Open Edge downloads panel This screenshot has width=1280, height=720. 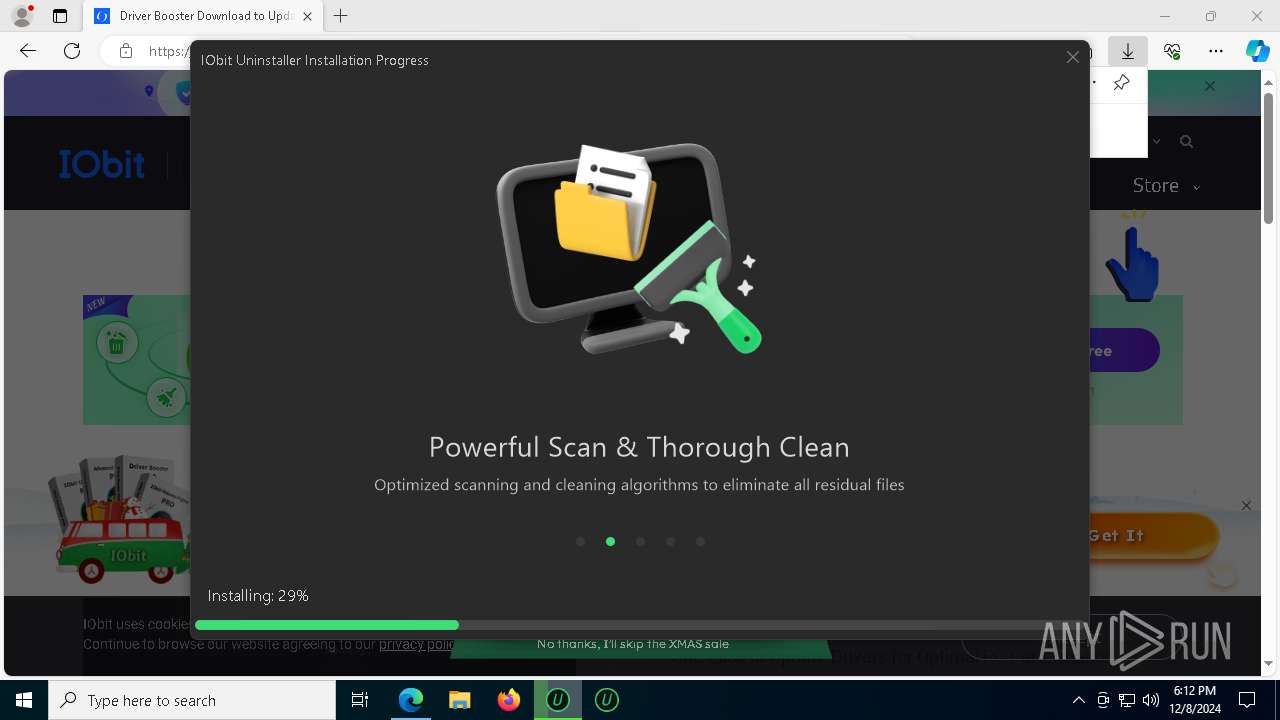click(x=1128, y=51)
